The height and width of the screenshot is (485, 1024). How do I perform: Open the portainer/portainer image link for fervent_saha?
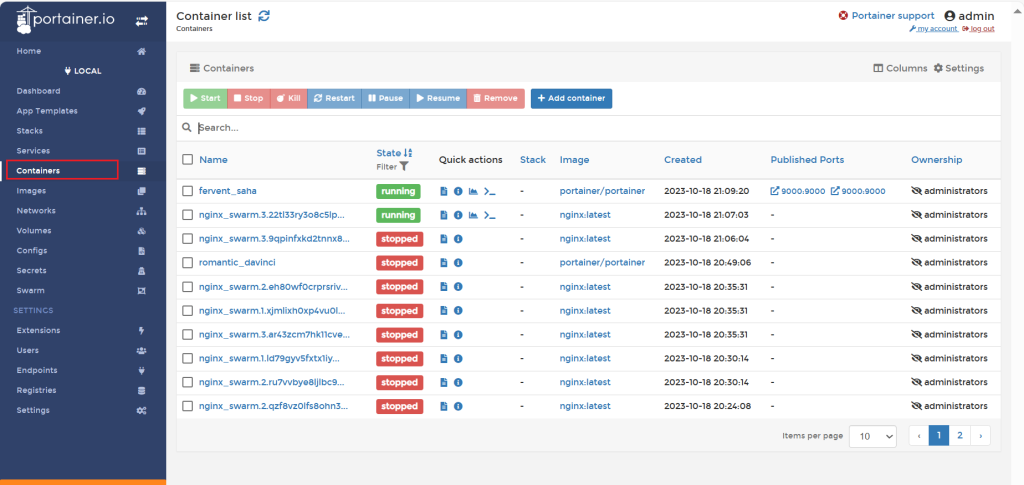click(602, 191)
